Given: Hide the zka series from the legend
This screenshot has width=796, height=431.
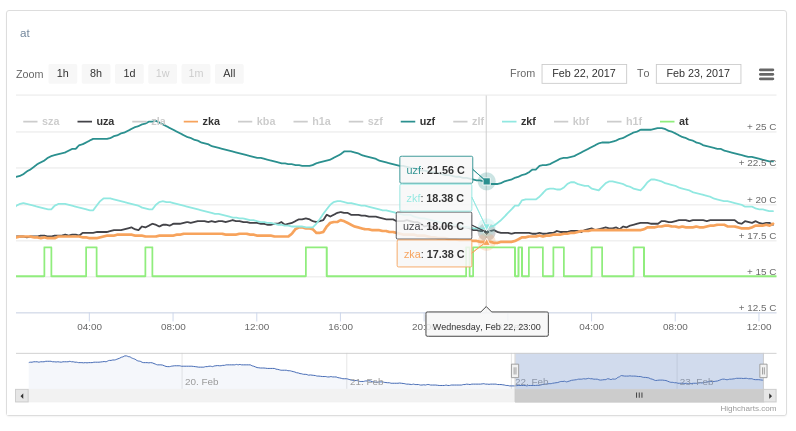Looking at the screenshot, I should click(202, 121).
